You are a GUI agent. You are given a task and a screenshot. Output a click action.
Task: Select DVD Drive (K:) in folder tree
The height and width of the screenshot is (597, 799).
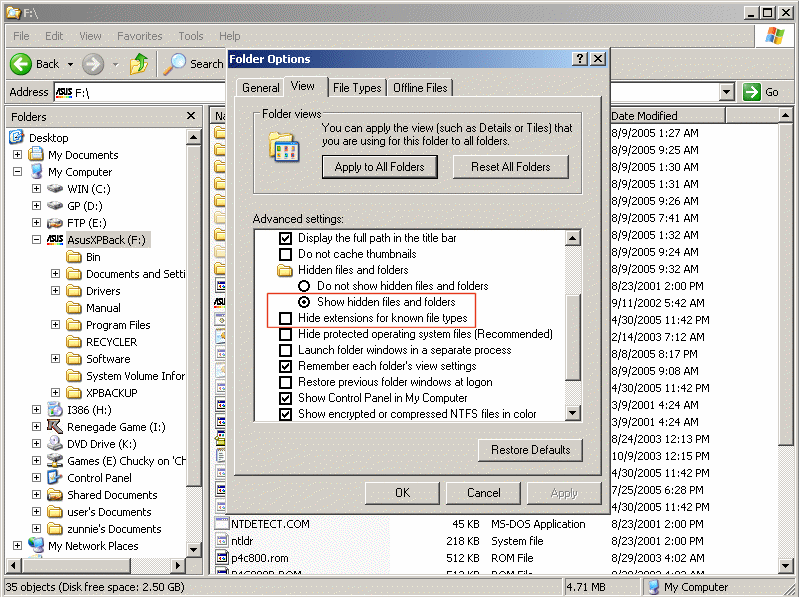point(96,444)
